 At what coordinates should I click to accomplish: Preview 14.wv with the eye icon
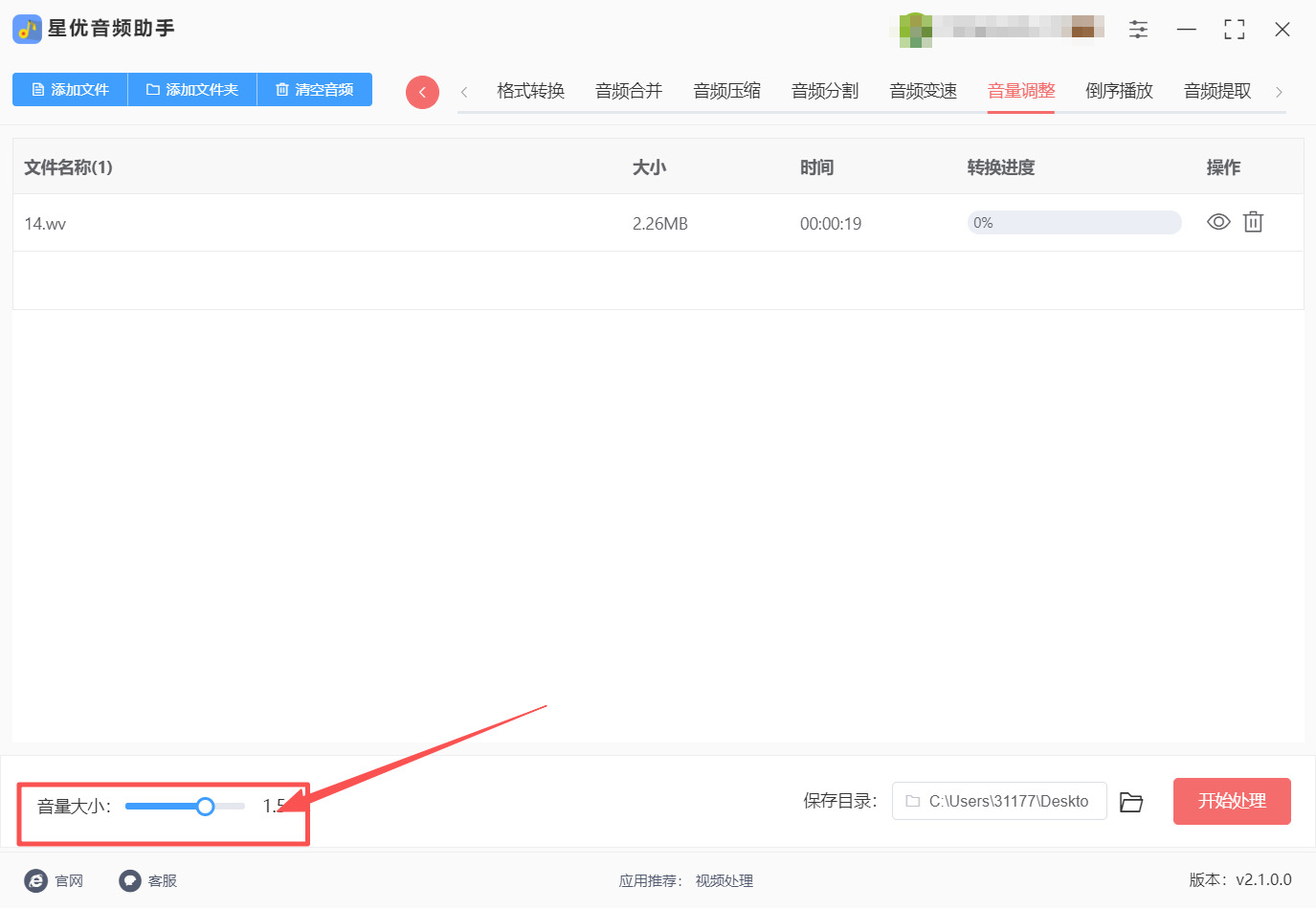point(1218,222)
